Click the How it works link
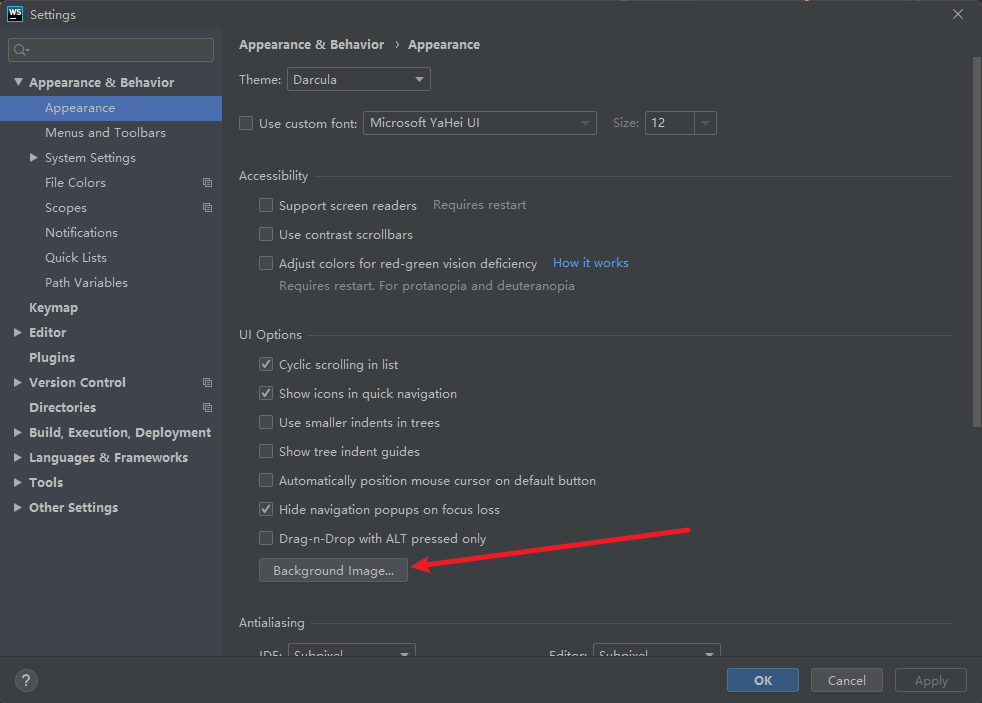Viewport: 982px width, 703px height. coord(590,263)
